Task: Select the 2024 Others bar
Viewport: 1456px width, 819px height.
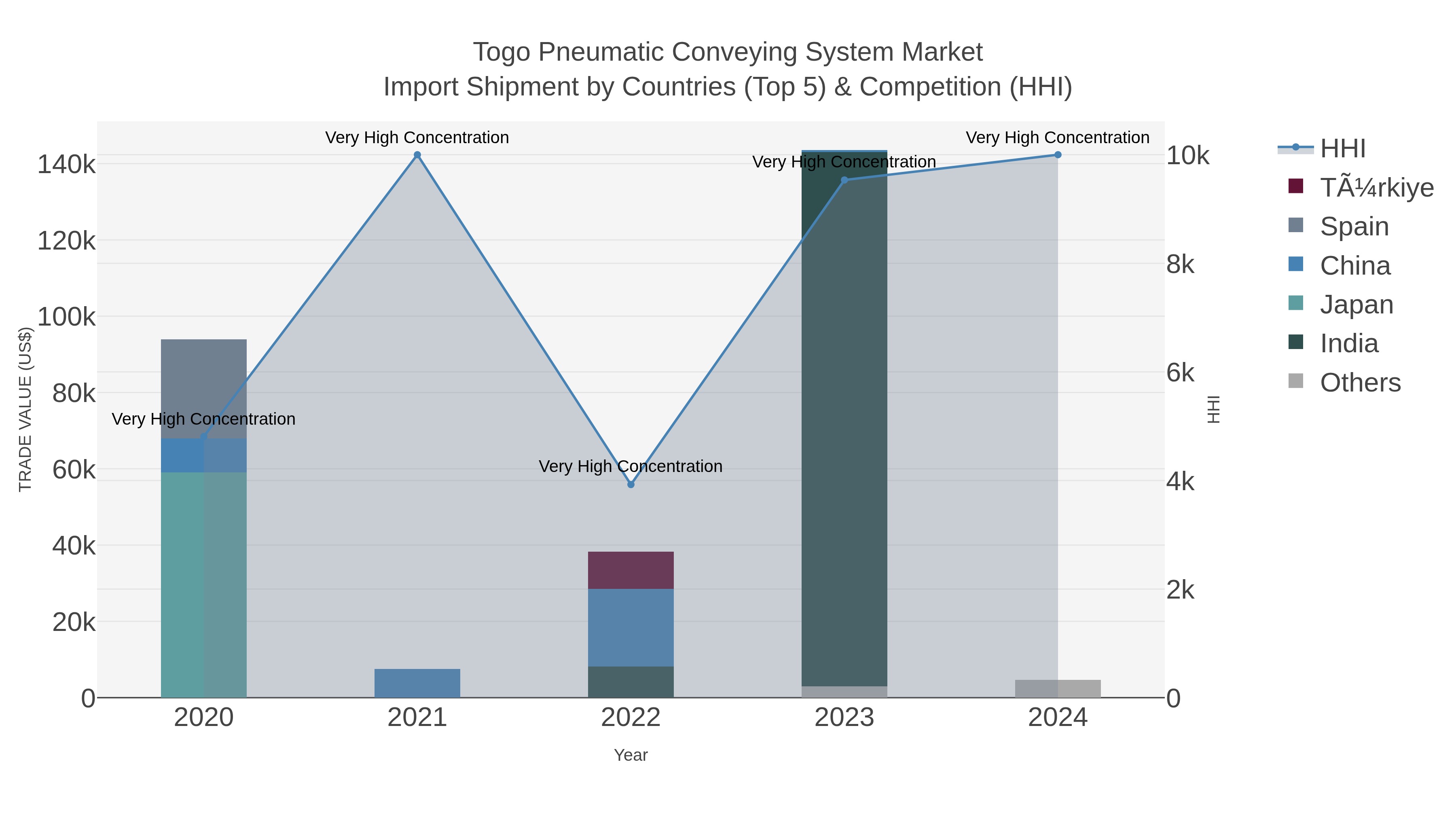Action: pos(1058,689)
